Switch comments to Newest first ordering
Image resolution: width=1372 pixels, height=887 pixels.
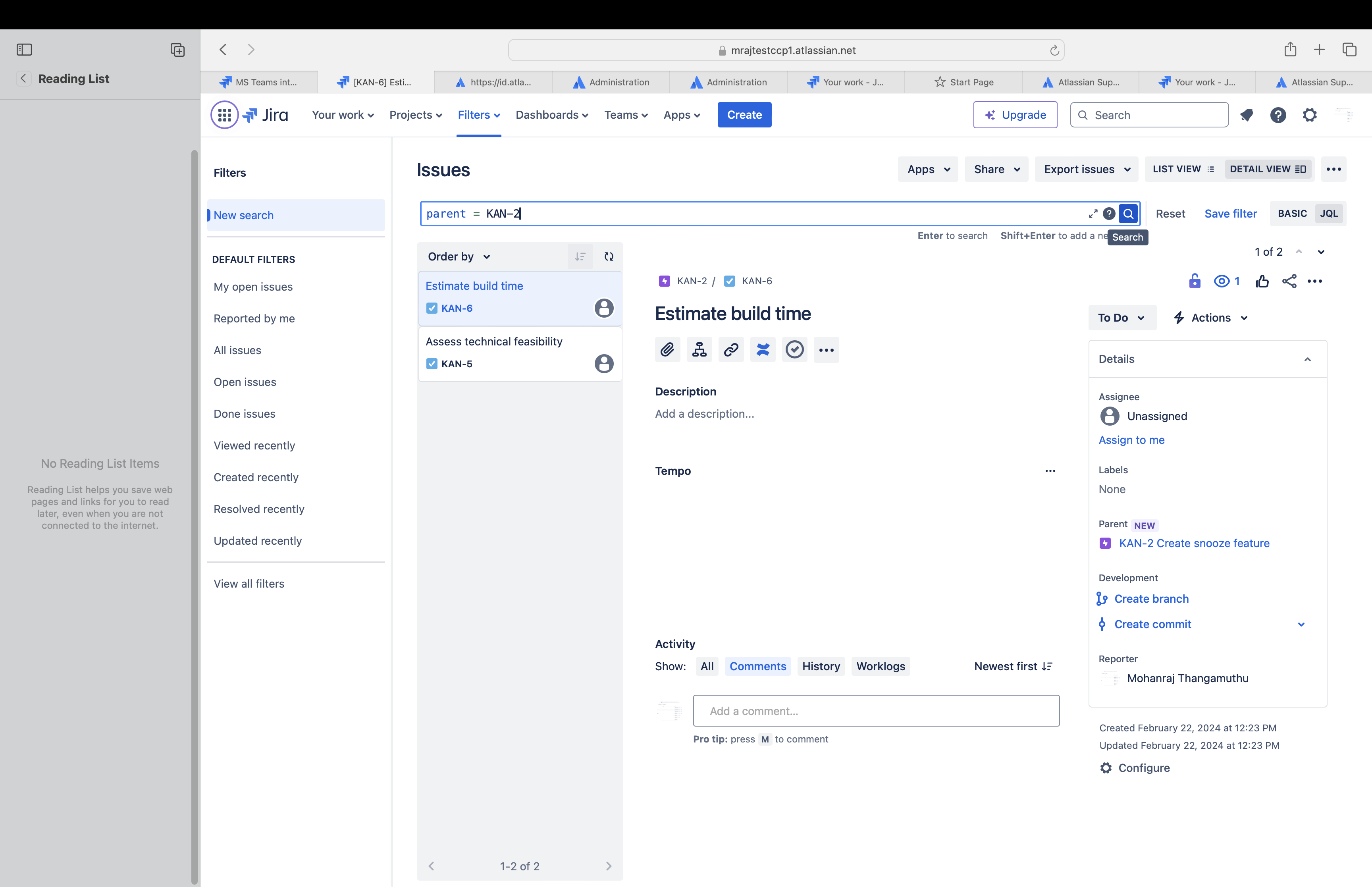click(1012, 666)
